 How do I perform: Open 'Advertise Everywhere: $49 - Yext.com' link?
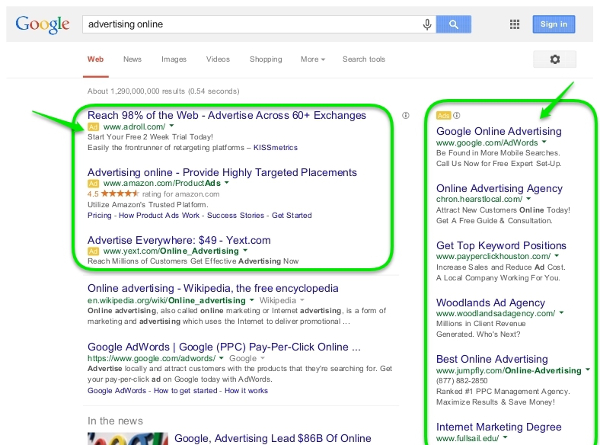pyautogui.click(x=179, y=240)
